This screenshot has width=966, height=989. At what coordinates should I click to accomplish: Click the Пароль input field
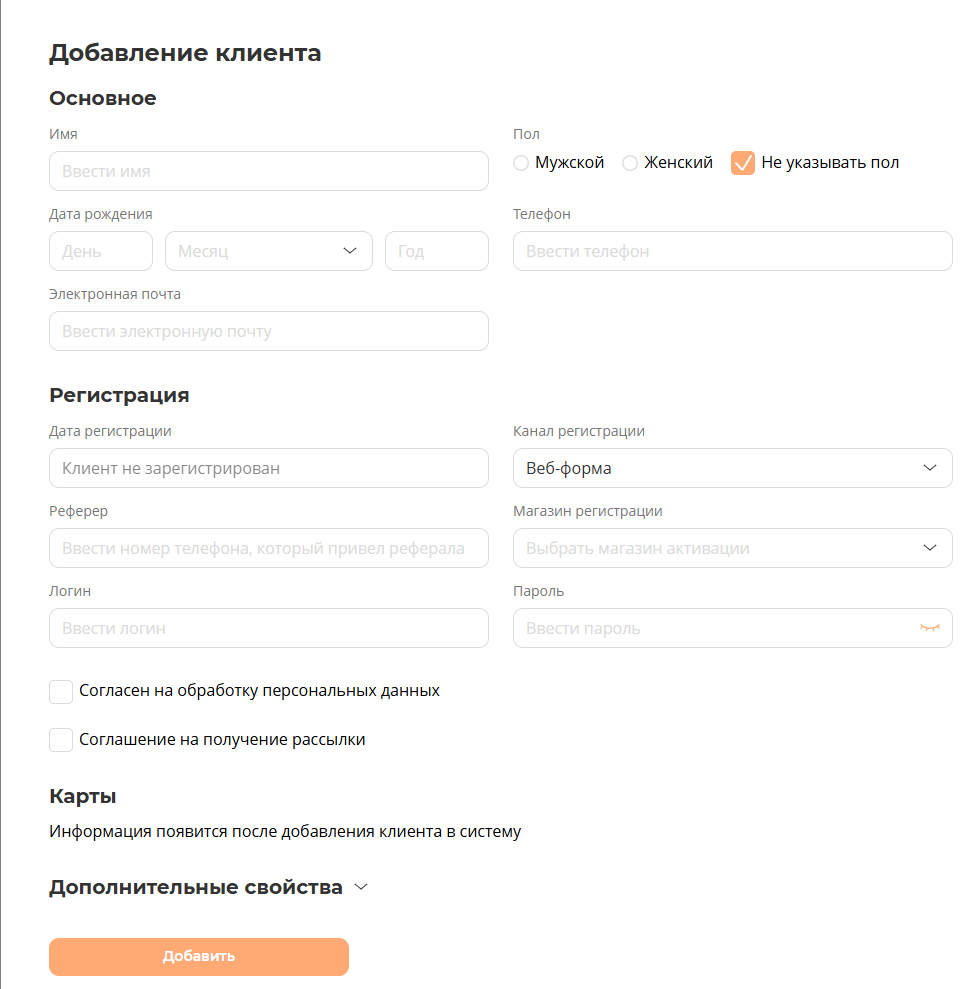pos(710,628)
